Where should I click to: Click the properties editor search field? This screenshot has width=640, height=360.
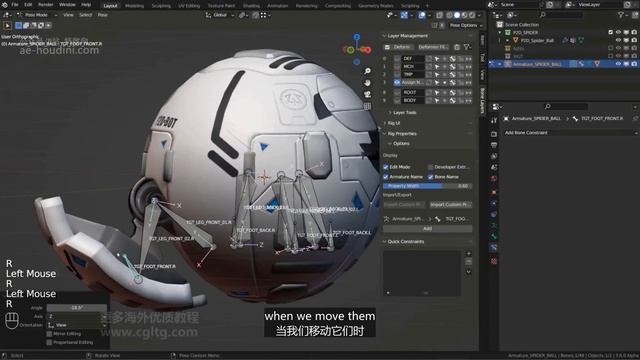click(567, 107)
